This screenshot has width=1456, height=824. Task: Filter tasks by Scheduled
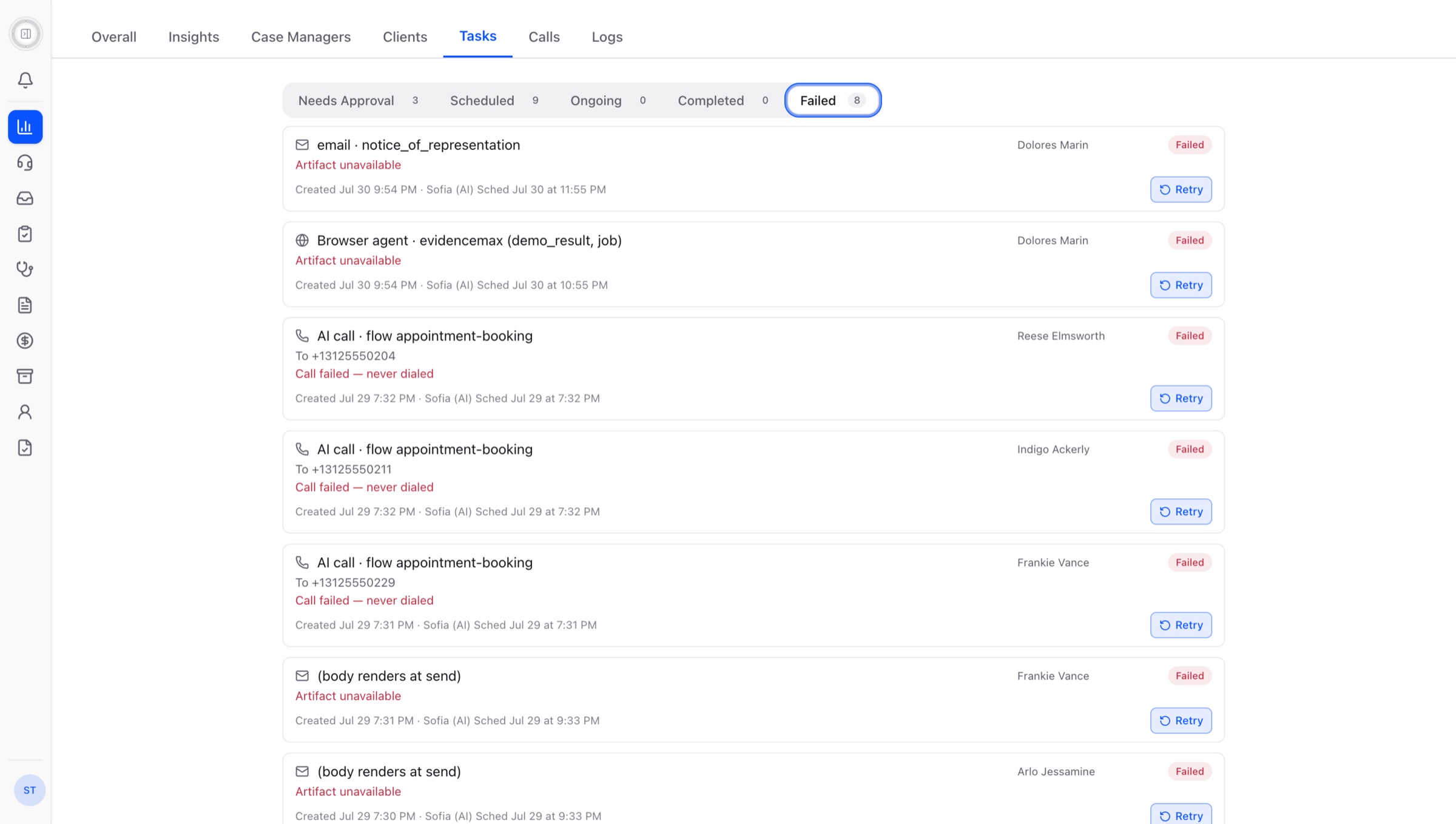(494, 101)
